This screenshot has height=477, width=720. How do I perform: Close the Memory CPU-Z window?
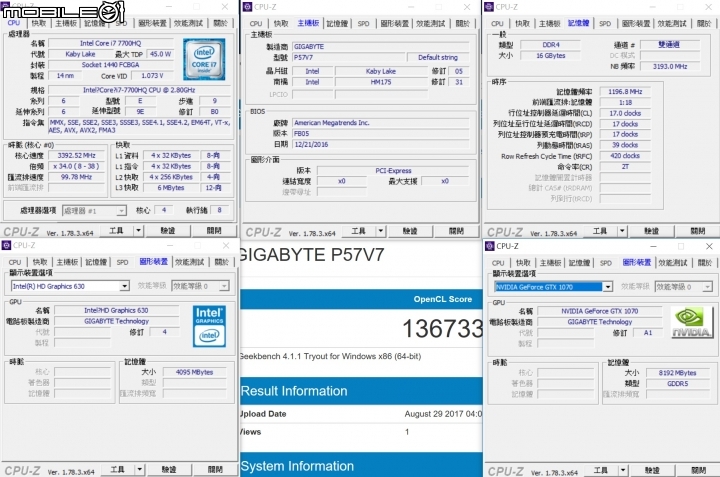[x=709, y=7]
